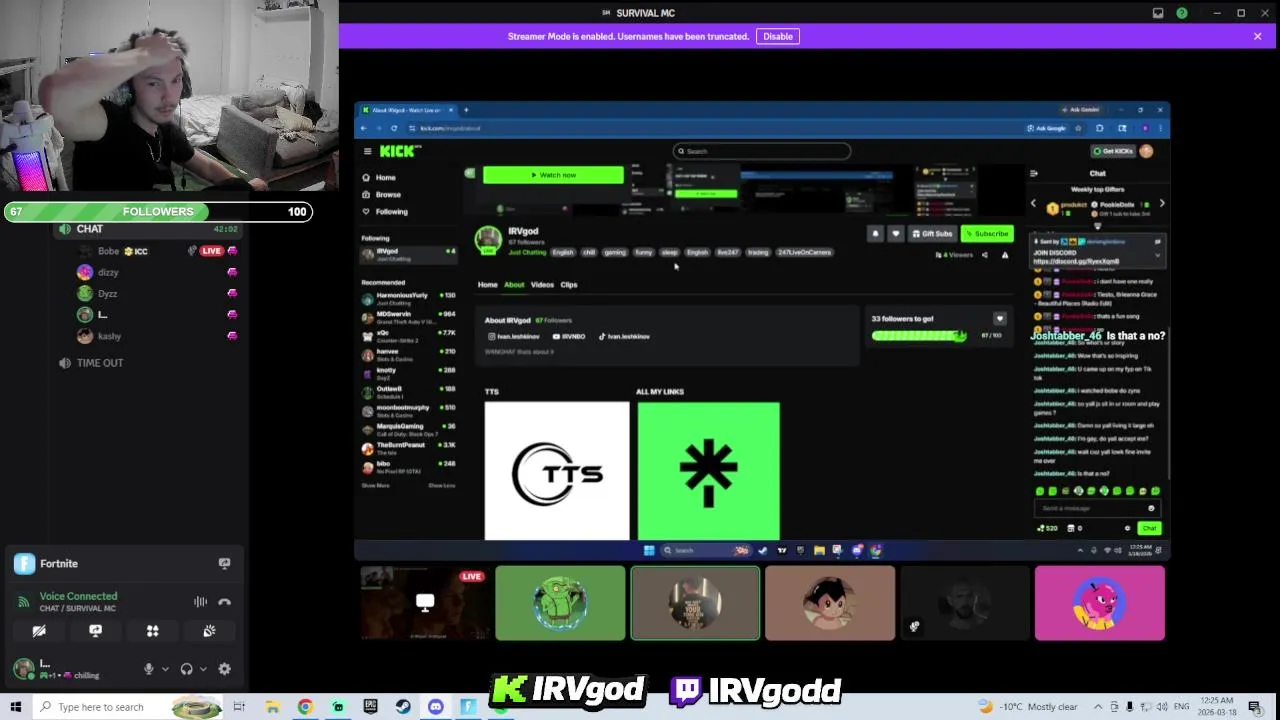Open emoji picker in chat input
This screenshot has height=720, width=1280.
click(x=1151, y=508)
